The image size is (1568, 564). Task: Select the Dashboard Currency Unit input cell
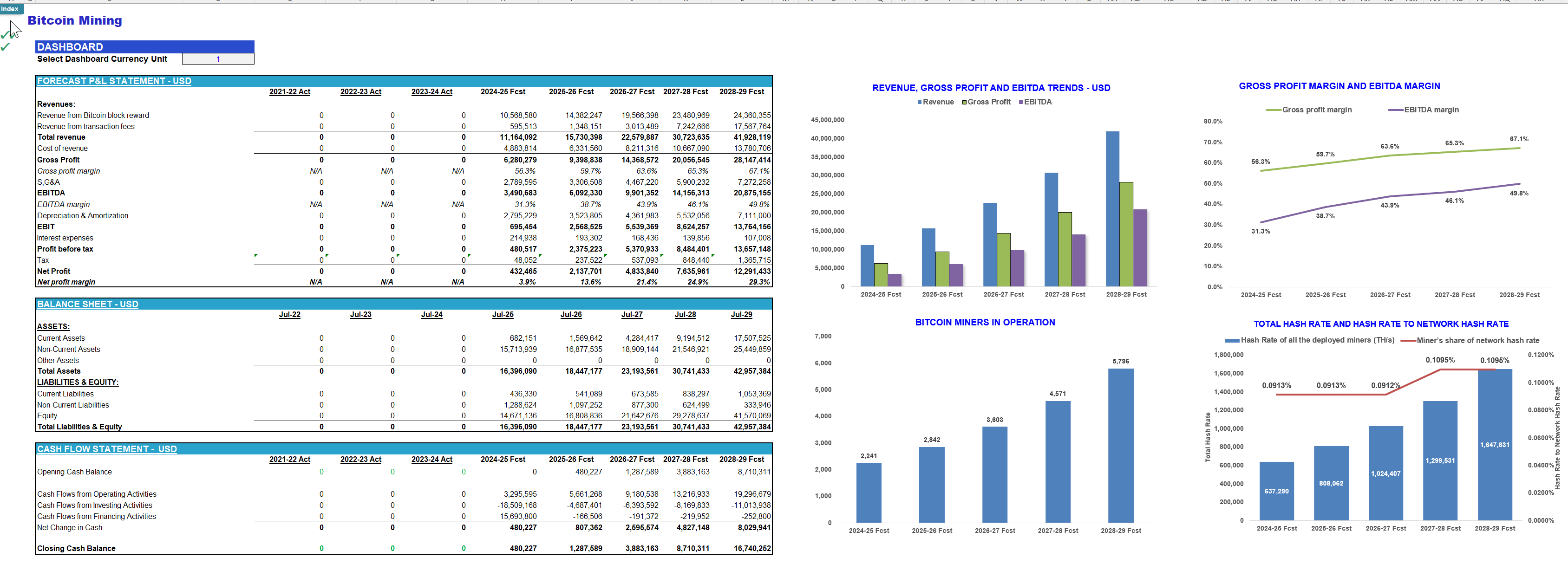click(x=218, y=59)
